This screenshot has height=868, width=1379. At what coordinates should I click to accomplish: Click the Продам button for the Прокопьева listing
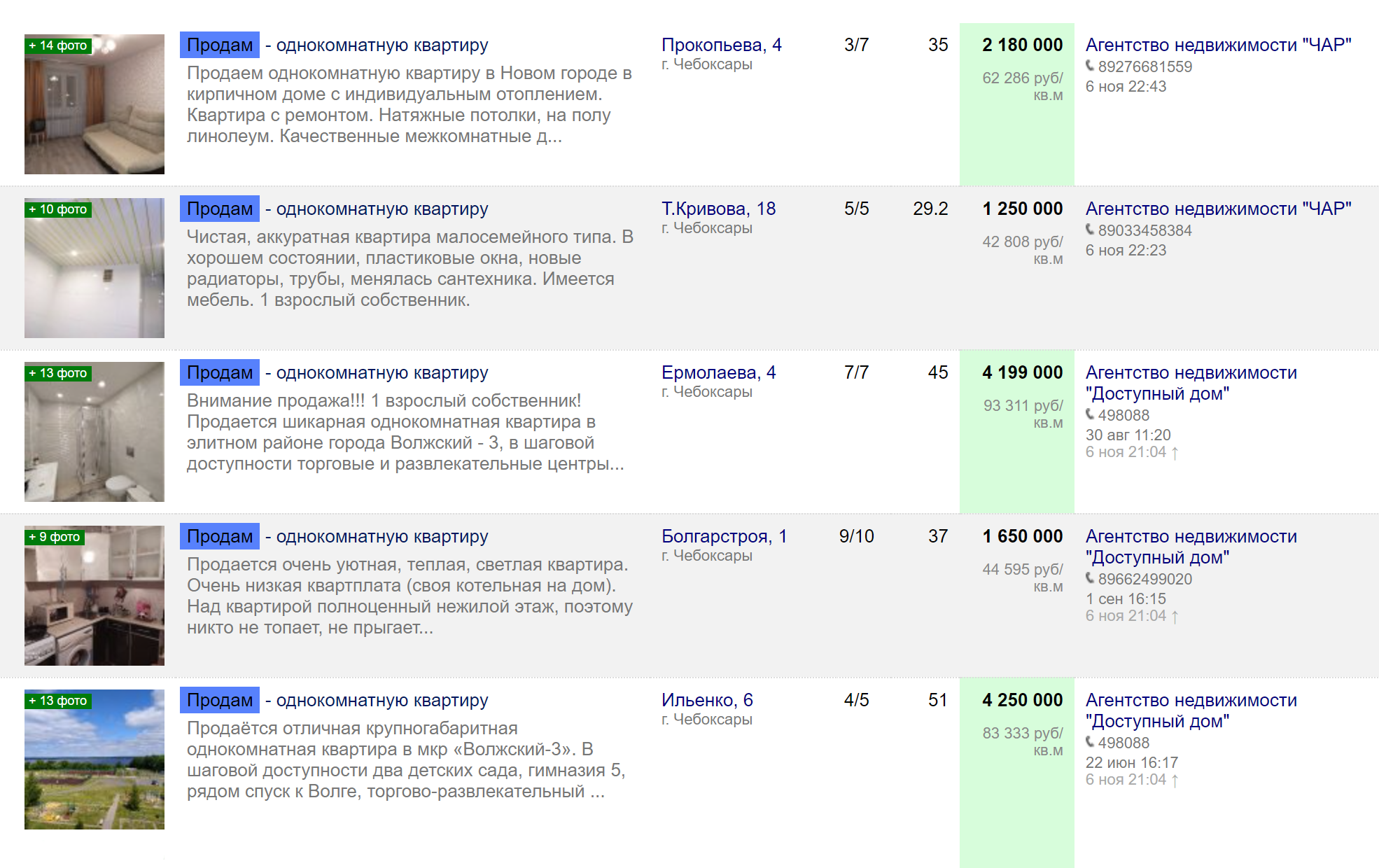tap(220, 45)
